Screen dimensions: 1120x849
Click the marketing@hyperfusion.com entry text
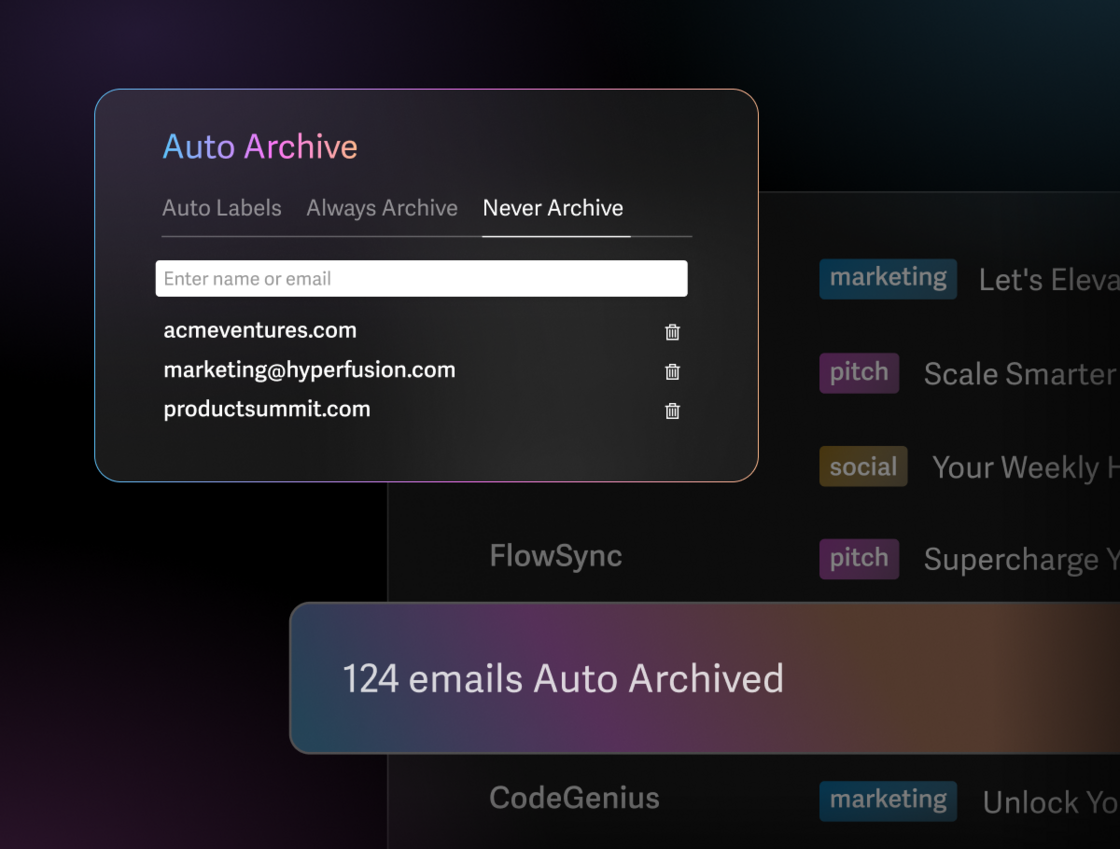[x=310, y=369]
